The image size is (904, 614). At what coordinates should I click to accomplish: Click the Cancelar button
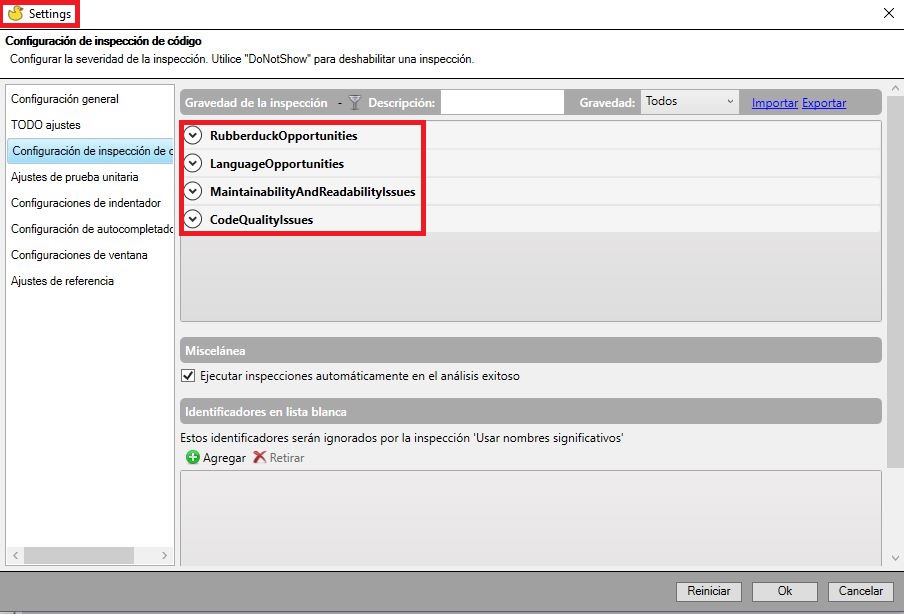pos(861,591)
